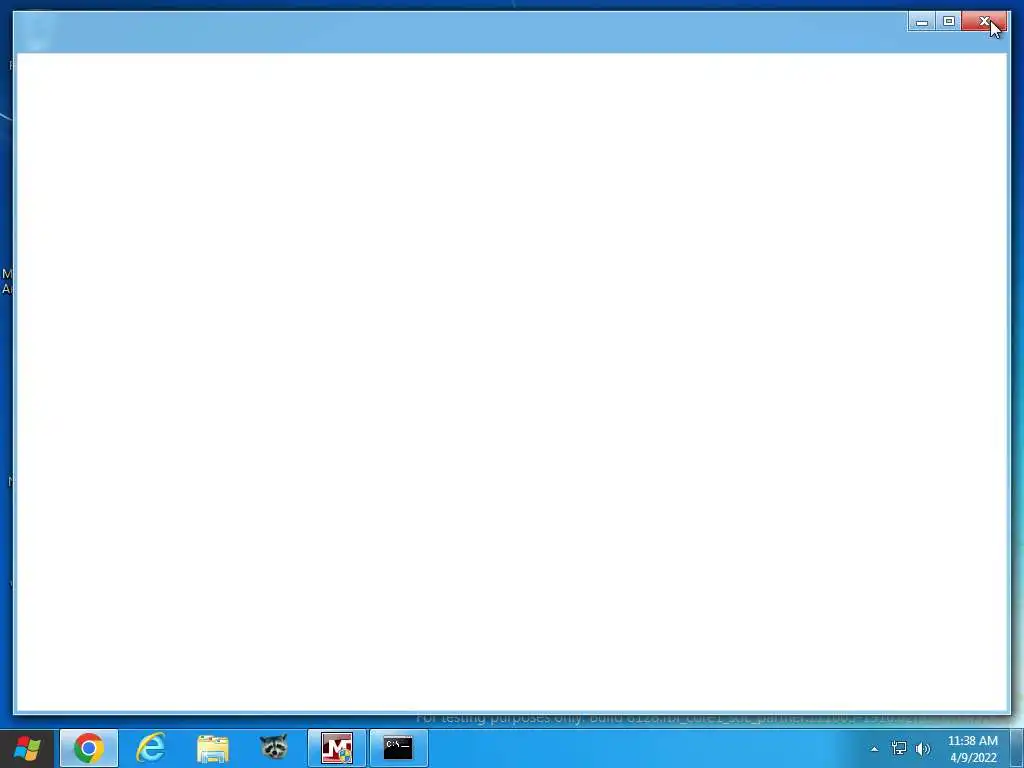
Task: Open the raccoon icon application
Action: [274, 748]
